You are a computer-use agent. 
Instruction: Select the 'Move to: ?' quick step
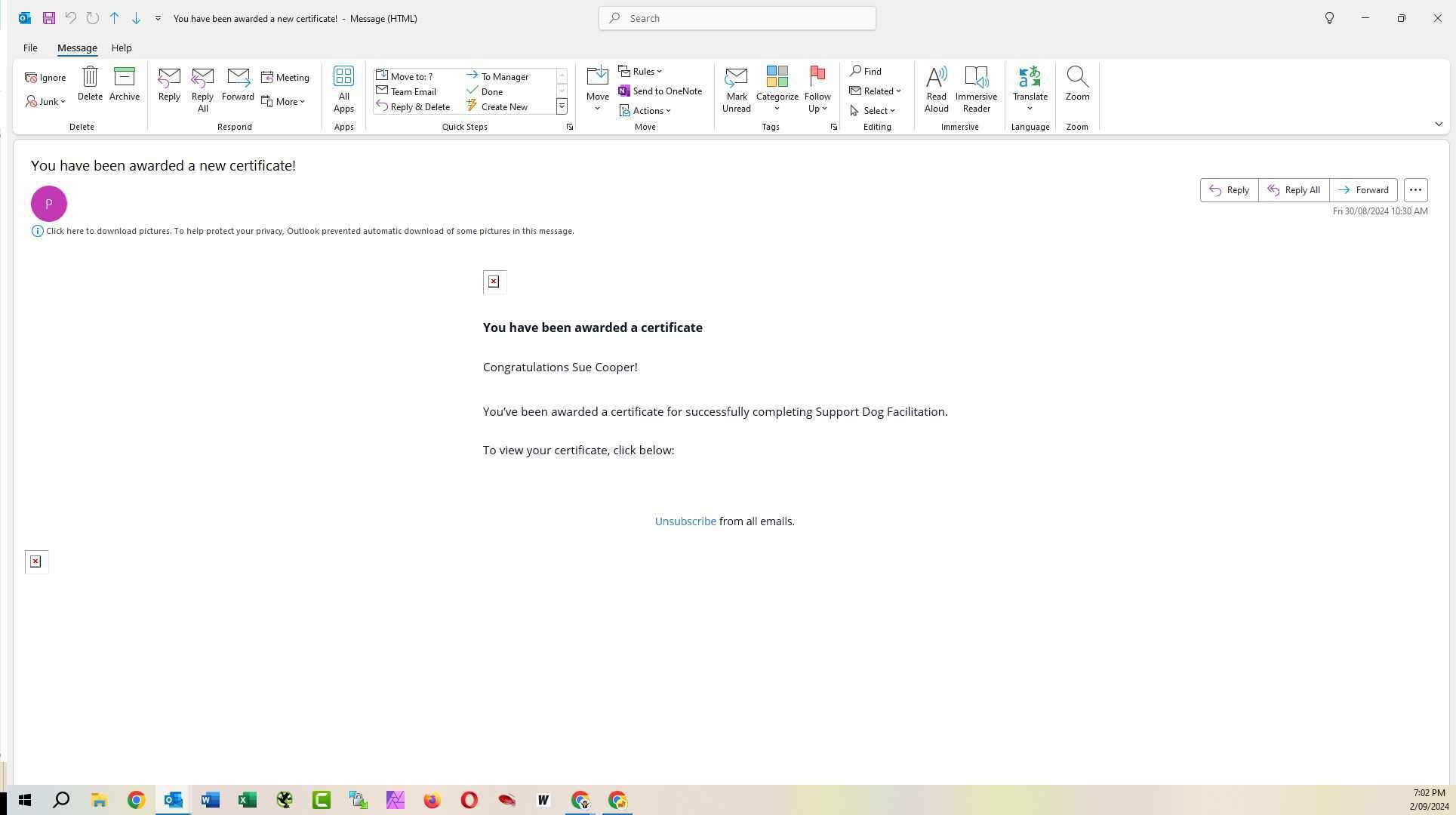click(405, 76)
